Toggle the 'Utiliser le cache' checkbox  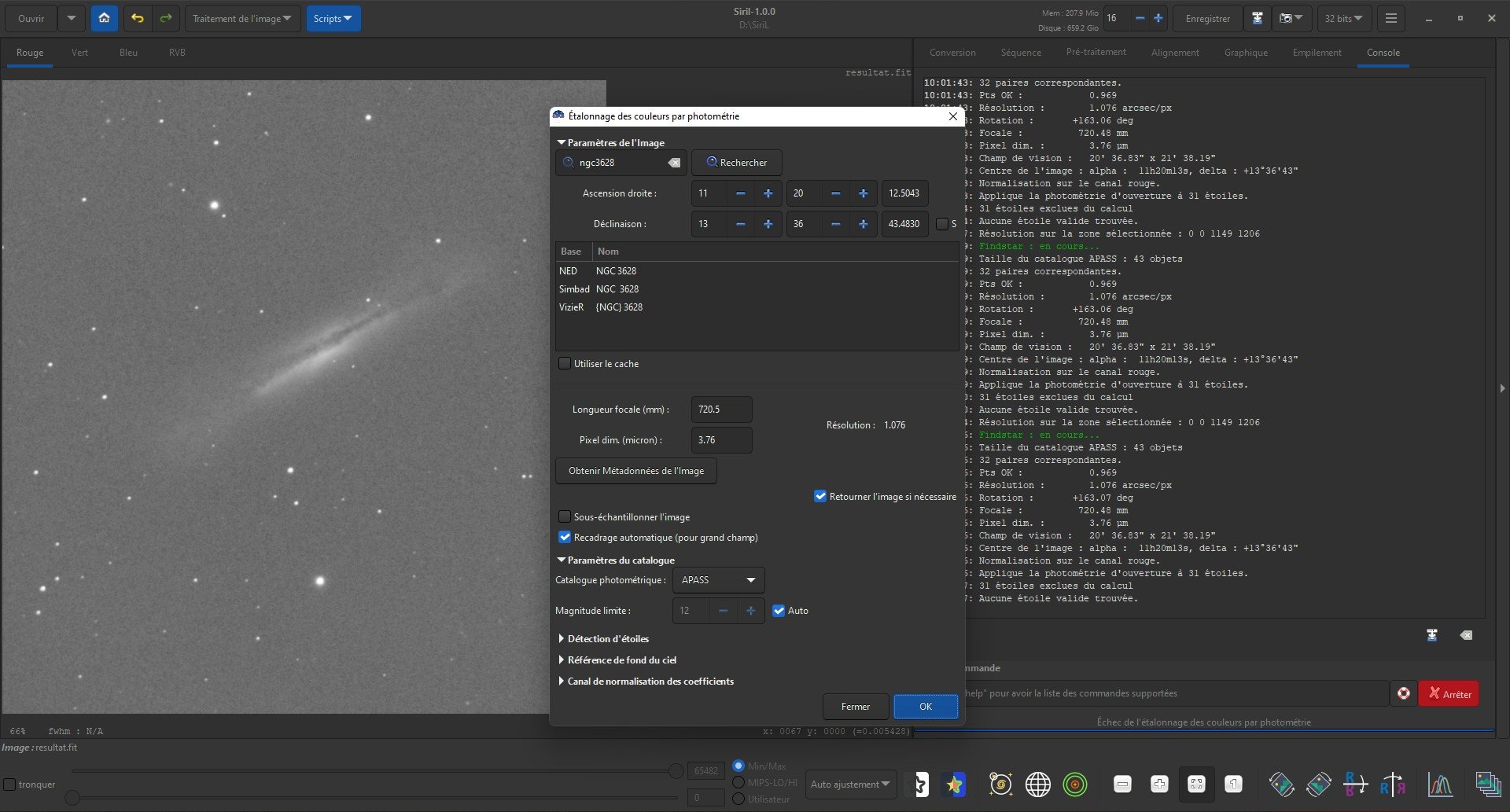coord(565,363)
